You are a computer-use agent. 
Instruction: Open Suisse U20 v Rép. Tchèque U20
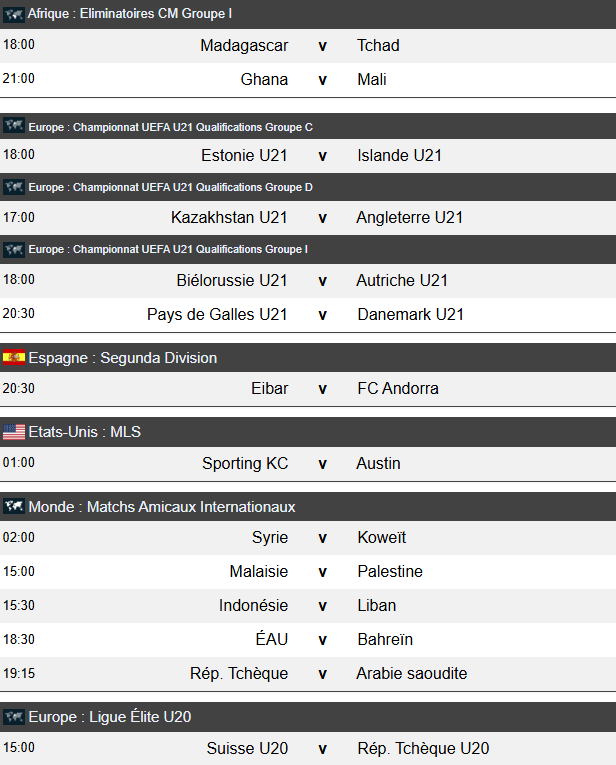[322, 749]
